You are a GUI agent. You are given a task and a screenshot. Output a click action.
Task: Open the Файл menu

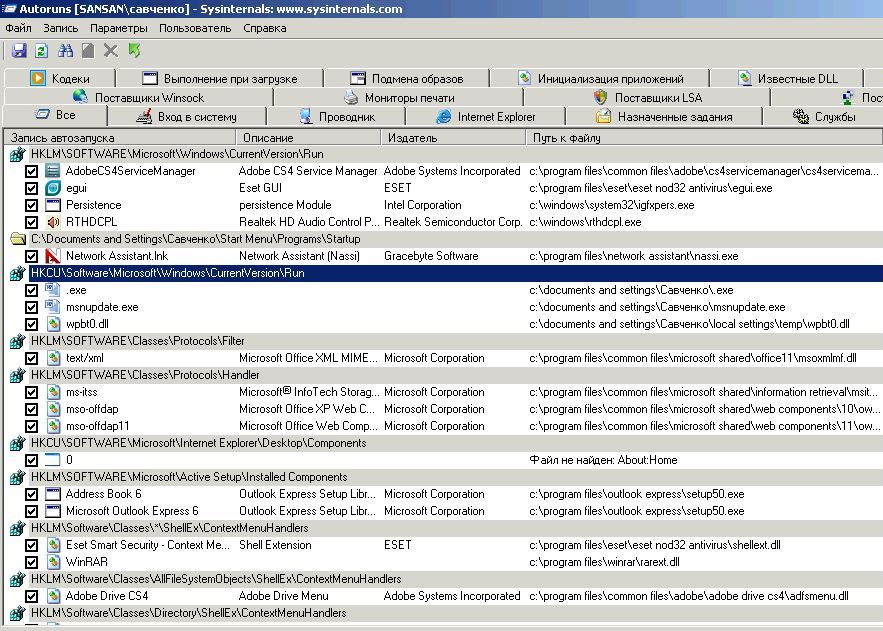point(19,28)
